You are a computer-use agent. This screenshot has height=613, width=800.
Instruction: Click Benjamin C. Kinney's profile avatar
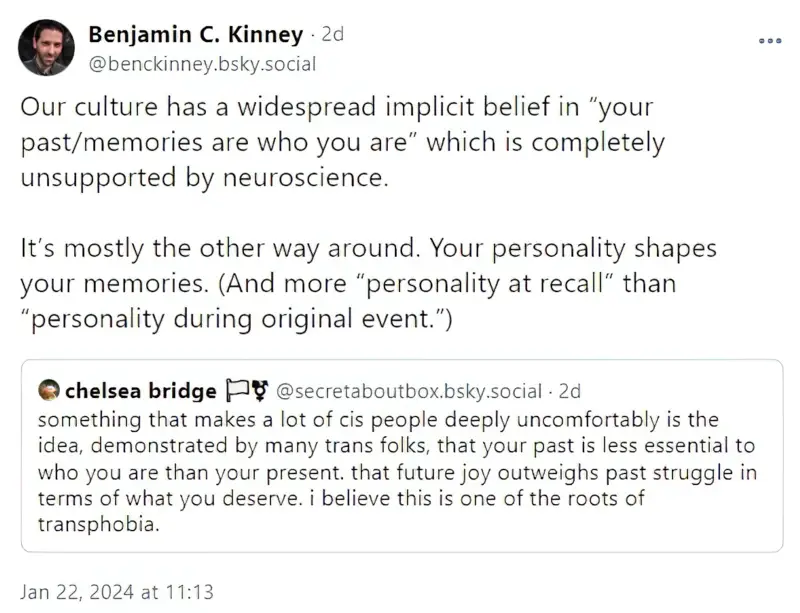[46, 47]
